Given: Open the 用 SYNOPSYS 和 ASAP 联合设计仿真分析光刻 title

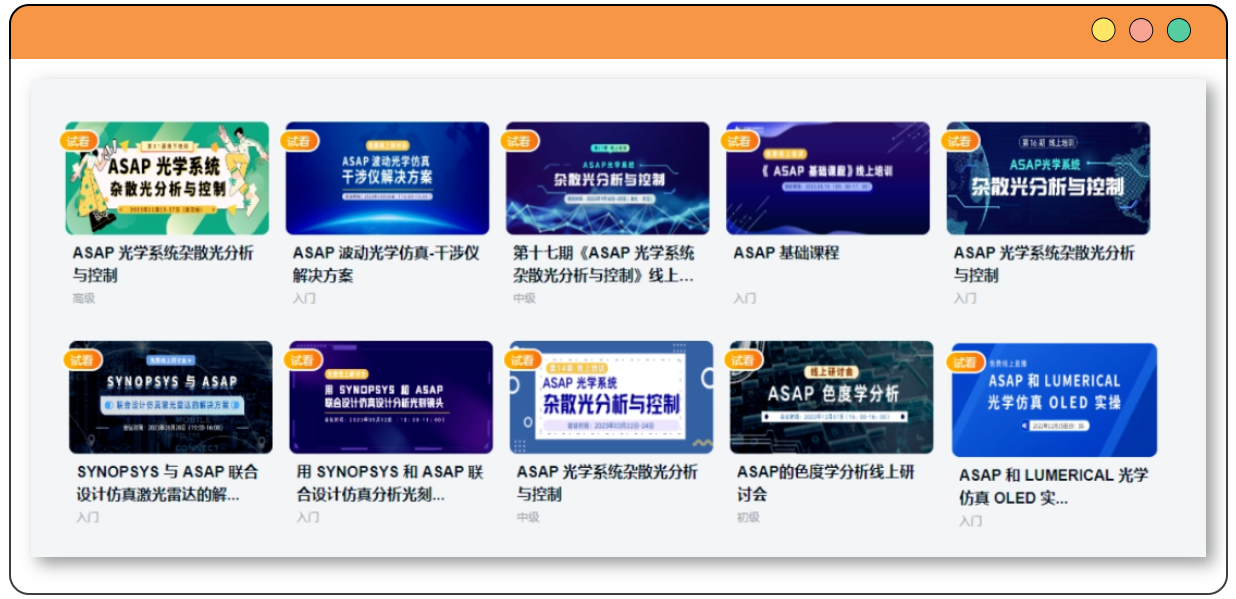Looking at the screenshot, I should [x=390, y=483].
